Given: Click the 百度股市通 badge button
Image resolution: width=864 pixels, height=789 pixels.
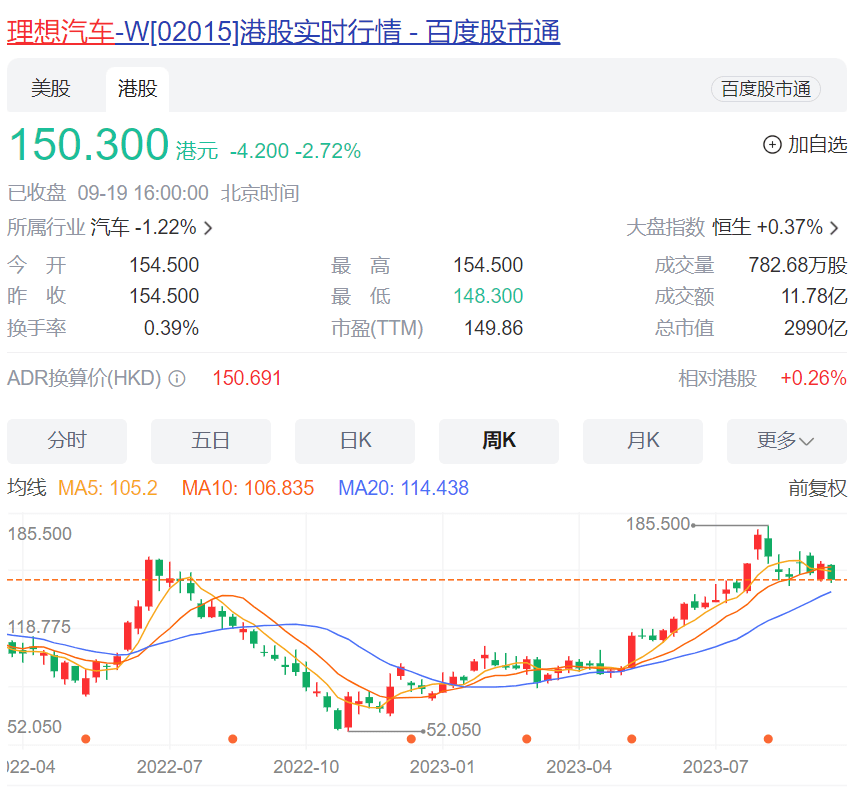Looking at the screenshot, I should [765, 89].
